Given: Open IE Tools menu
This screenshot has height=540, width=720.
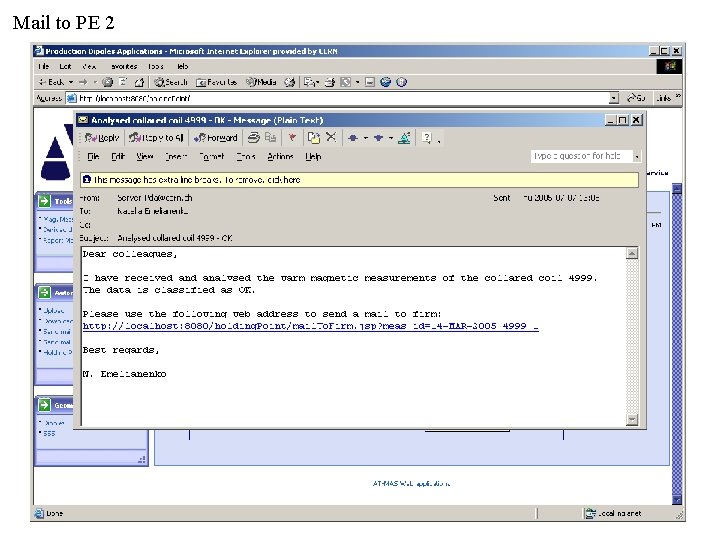Looking at the screenshot, I should 156,67.
